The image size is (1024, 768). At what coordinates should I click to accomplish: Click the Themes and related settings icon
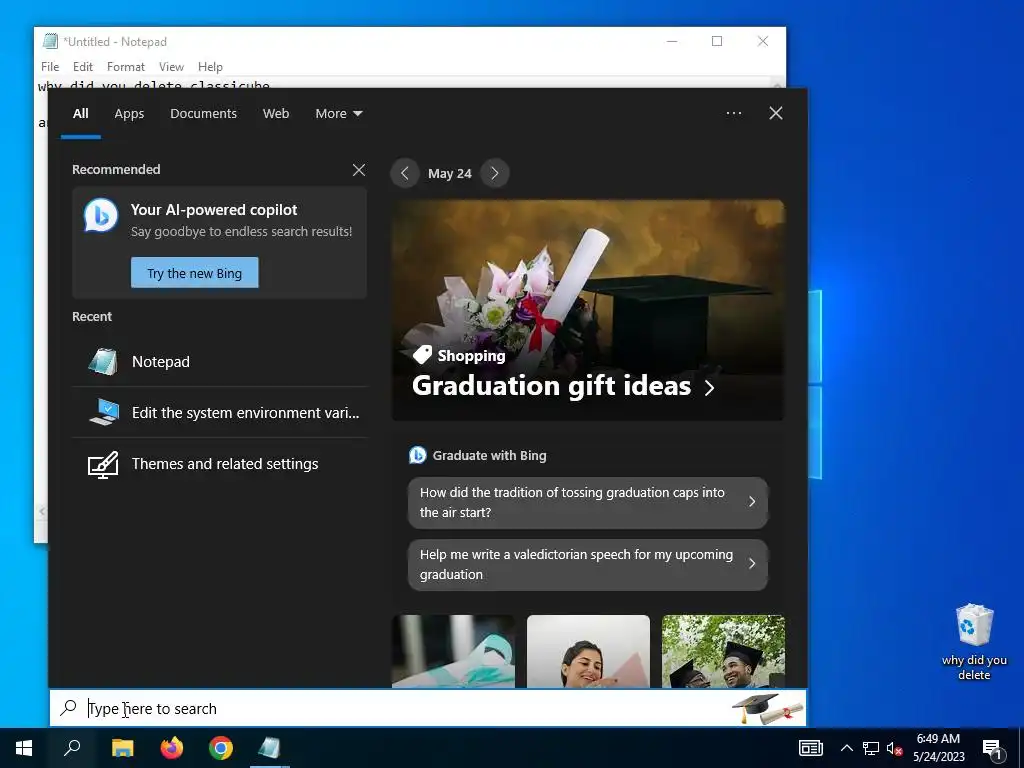[x=103, y=464]
